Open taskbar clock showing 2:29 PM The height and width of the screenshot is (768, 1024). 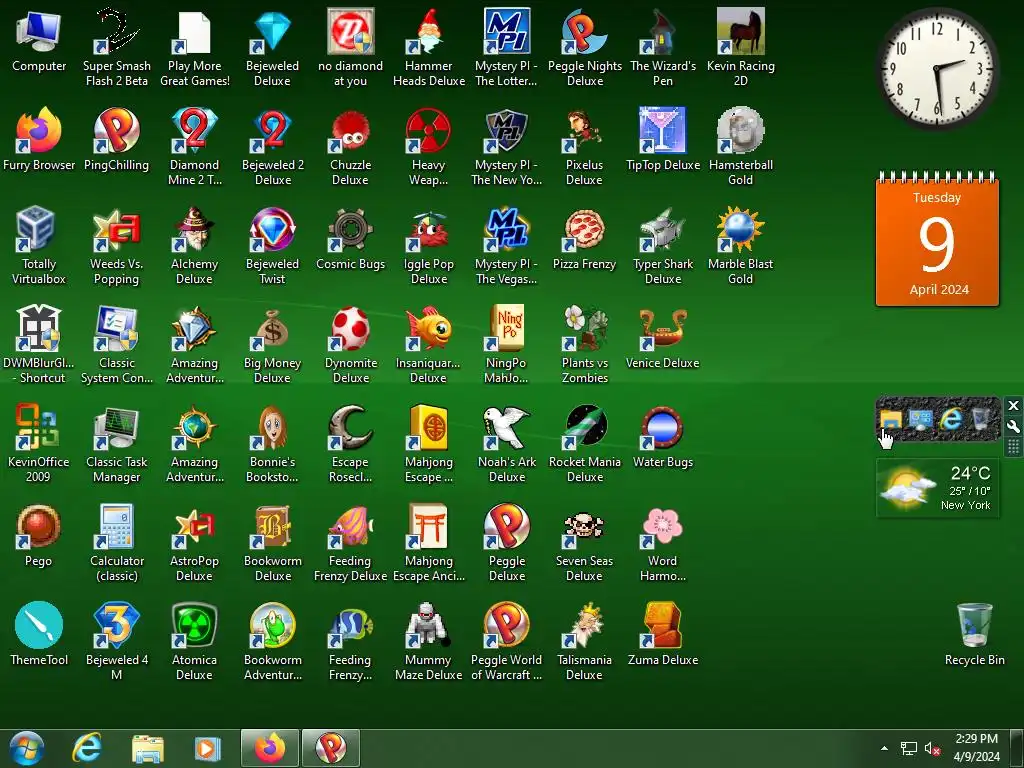point(976,748)
